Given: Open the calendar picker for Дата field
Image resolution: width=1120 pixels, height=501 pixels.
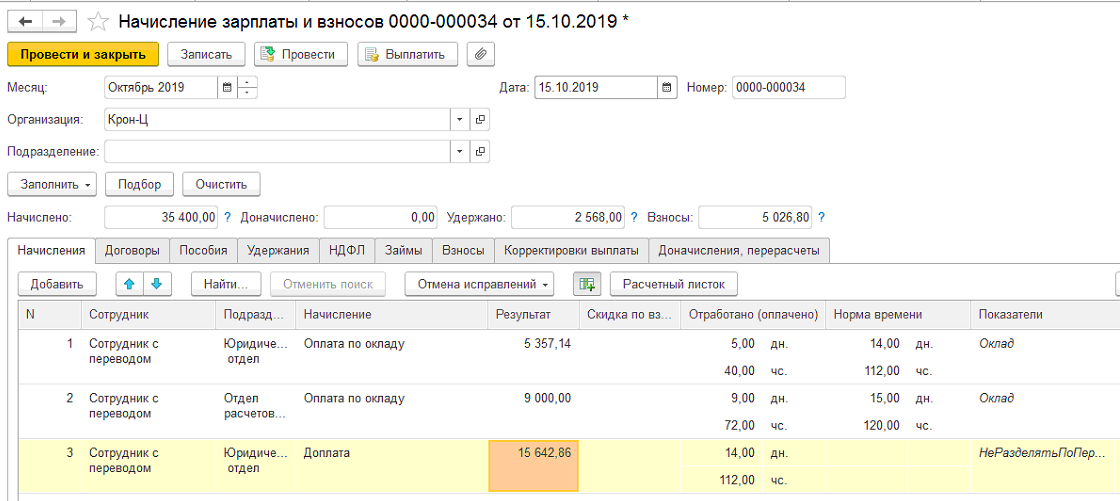Looking at the screenshot, I should [666, 88].
